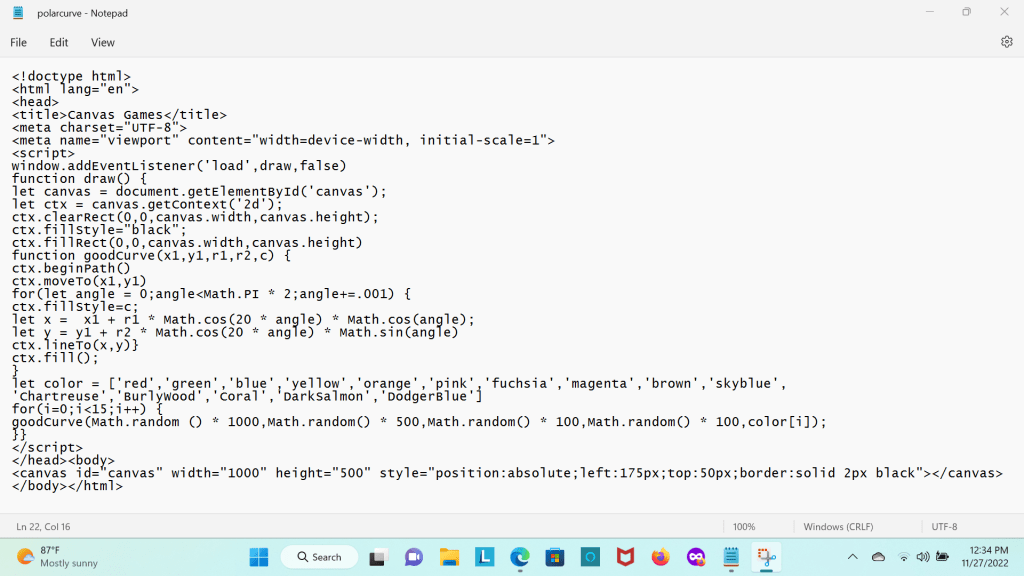This screenshot has height=576, width=1024.
Task: Open the weather widget showing 87°F
Action: 58,557
